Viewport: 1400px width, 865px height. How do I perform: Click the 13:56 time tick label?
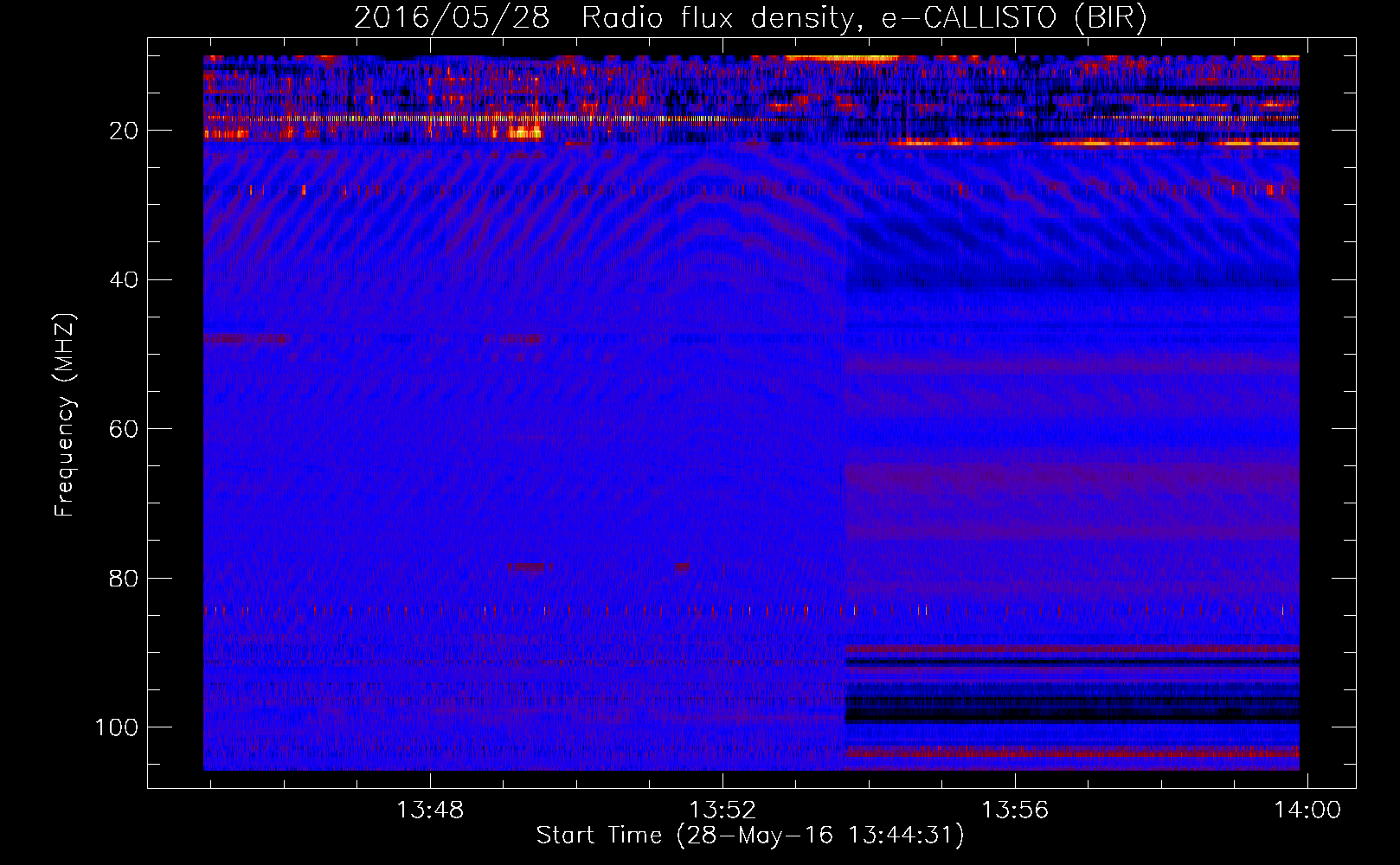[x=1014, y=810]
